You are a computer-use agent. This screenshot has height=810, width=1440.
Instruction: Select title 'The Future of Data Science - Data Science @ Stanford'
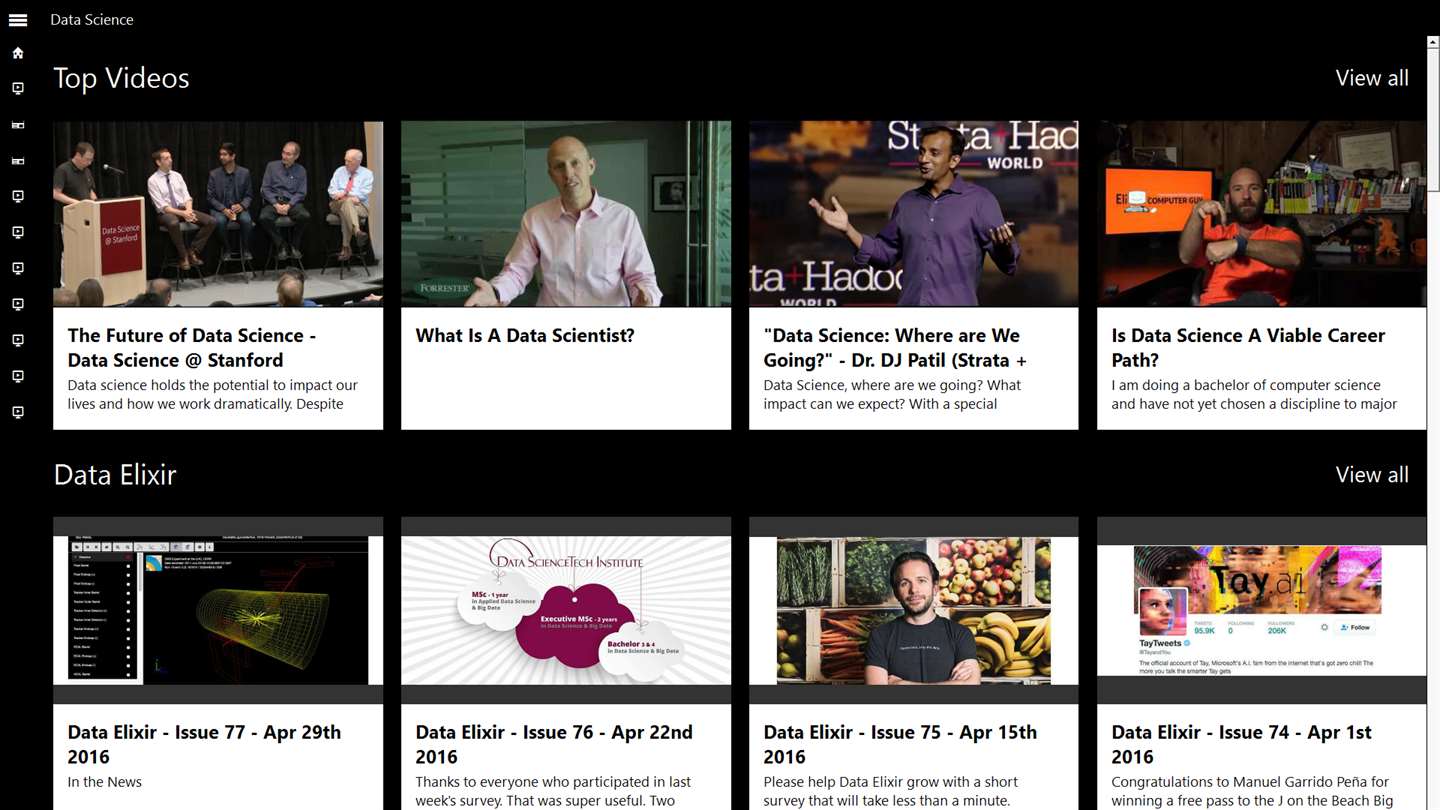pos(192,348)
